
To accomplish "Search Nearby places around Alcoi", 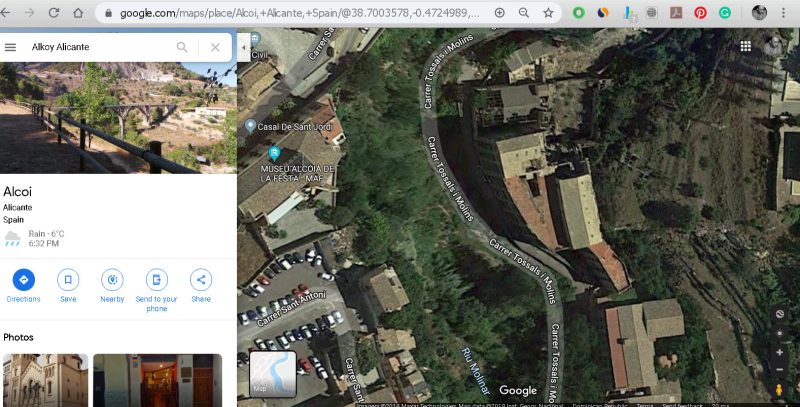I will (x=112, y=286).
